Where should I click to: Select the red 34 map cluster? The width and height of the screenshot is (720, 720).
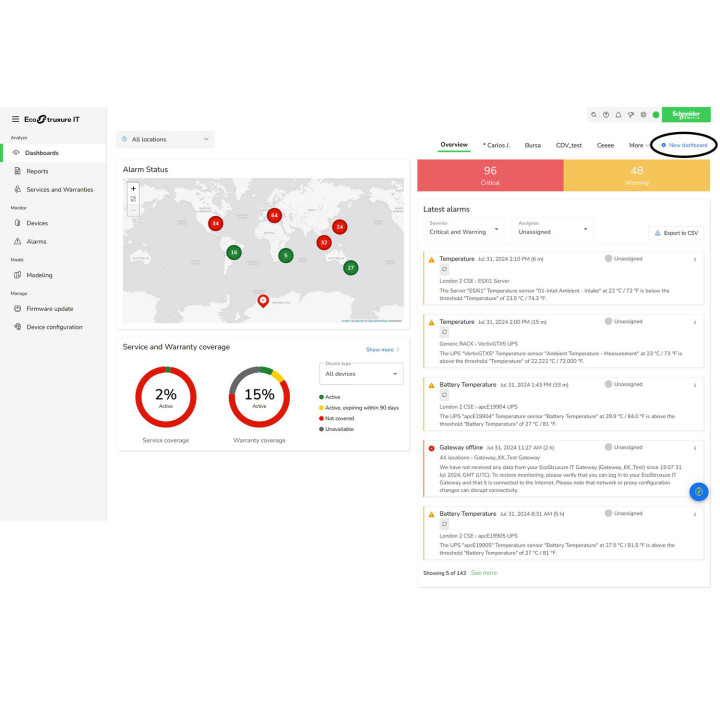[215, 223]
